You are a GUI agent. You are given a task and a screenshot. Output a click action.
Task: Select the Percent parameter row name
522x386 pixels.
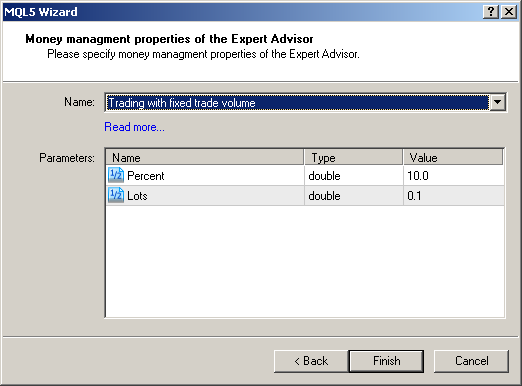[x=146, y=176]
